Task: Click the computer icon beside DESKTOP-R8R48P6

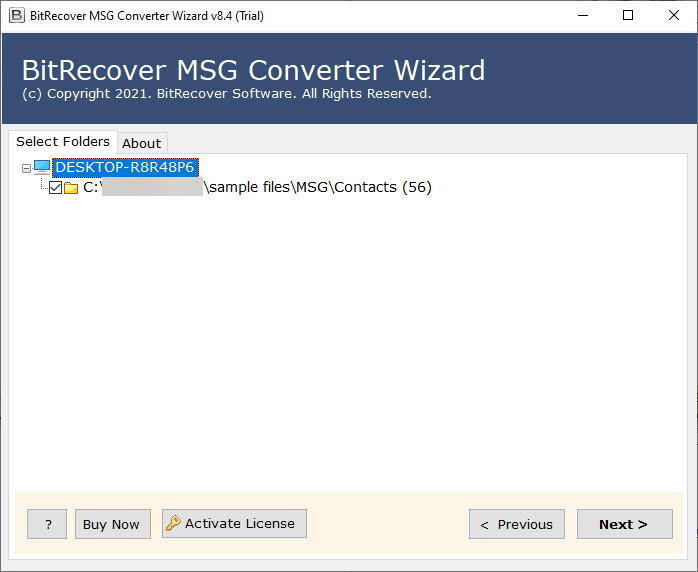Action: (42, 168)
